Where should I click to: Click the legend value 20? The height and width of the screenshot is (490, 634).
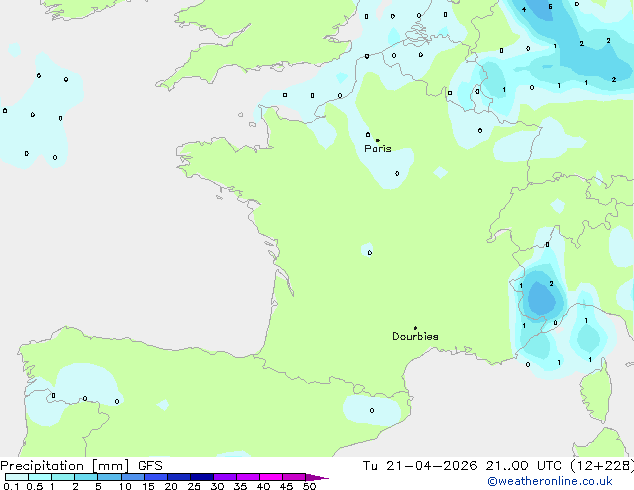tap(171, 486)
